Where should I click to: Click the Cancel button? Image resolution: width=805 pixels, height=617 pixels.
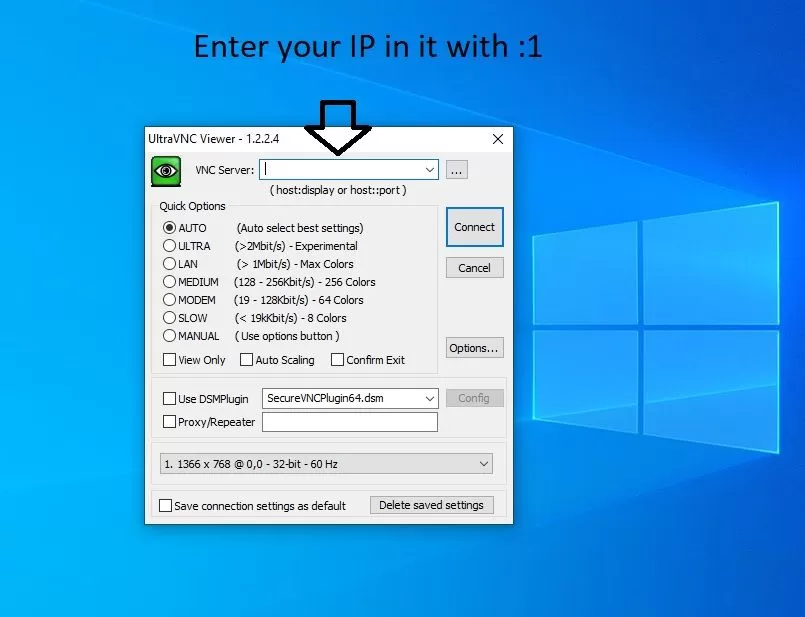(x=474, y=268)
